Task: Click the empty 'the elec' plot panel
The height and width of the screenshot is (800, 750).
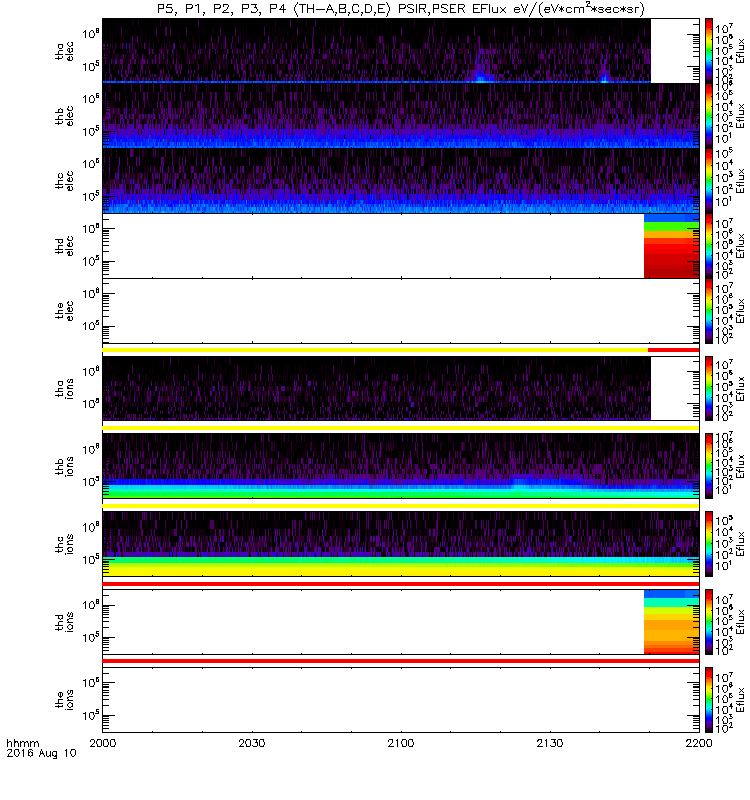Action: (401, 311)
